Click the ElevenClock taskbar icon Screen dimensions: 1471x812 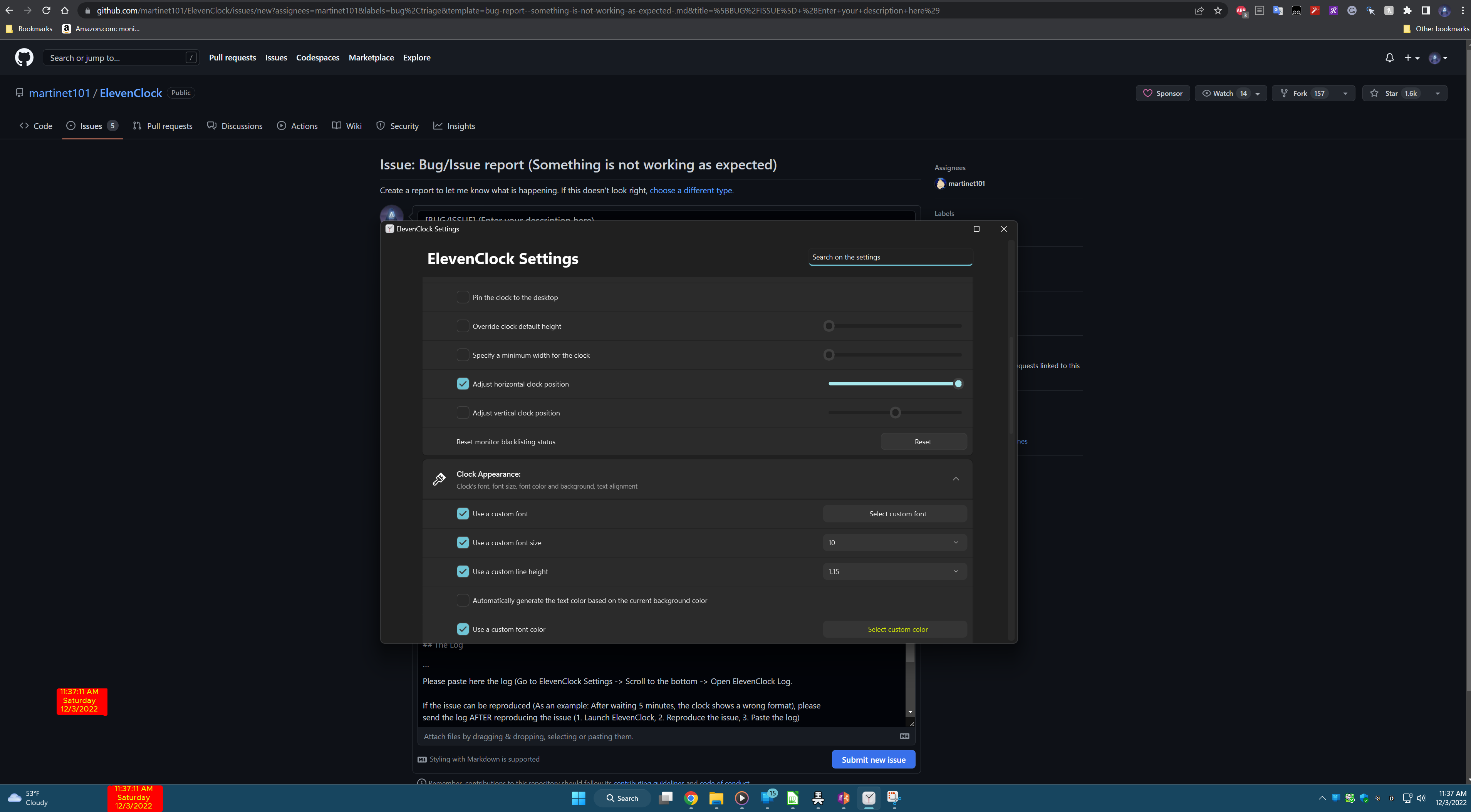pos(869,798)
